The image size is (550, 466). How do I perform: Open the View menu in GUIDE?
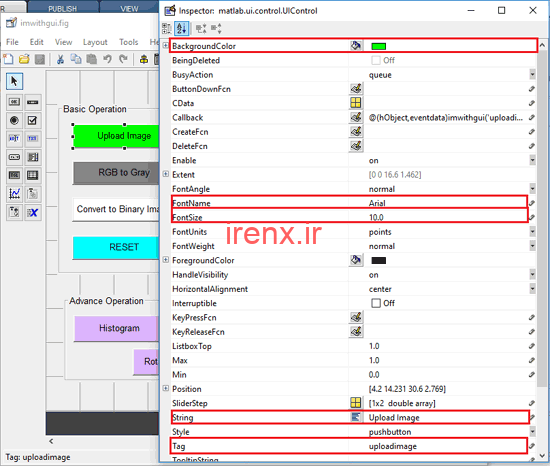point(63,42)
